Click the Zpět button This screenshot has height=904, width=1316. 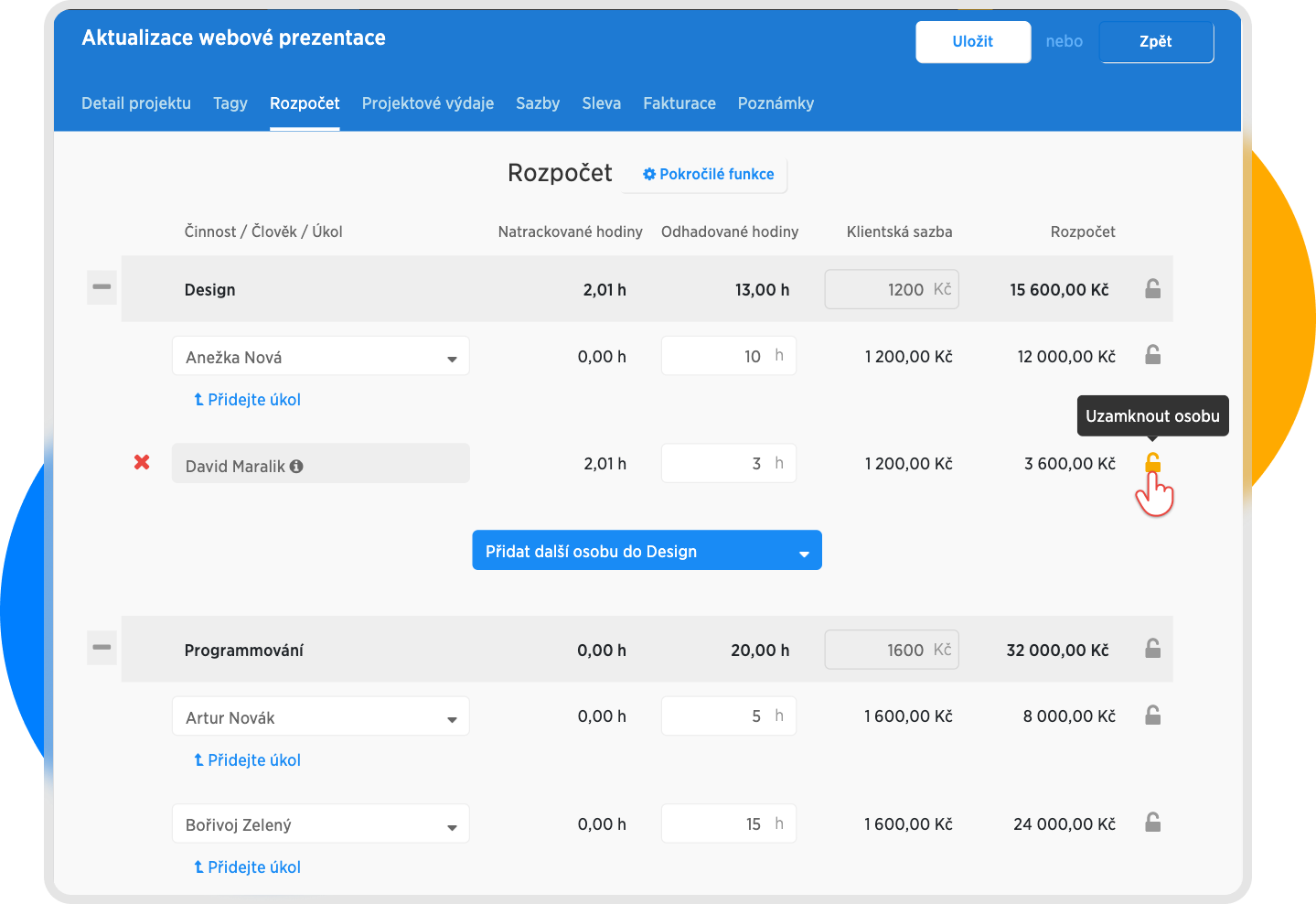click(x=1156, y=42)
